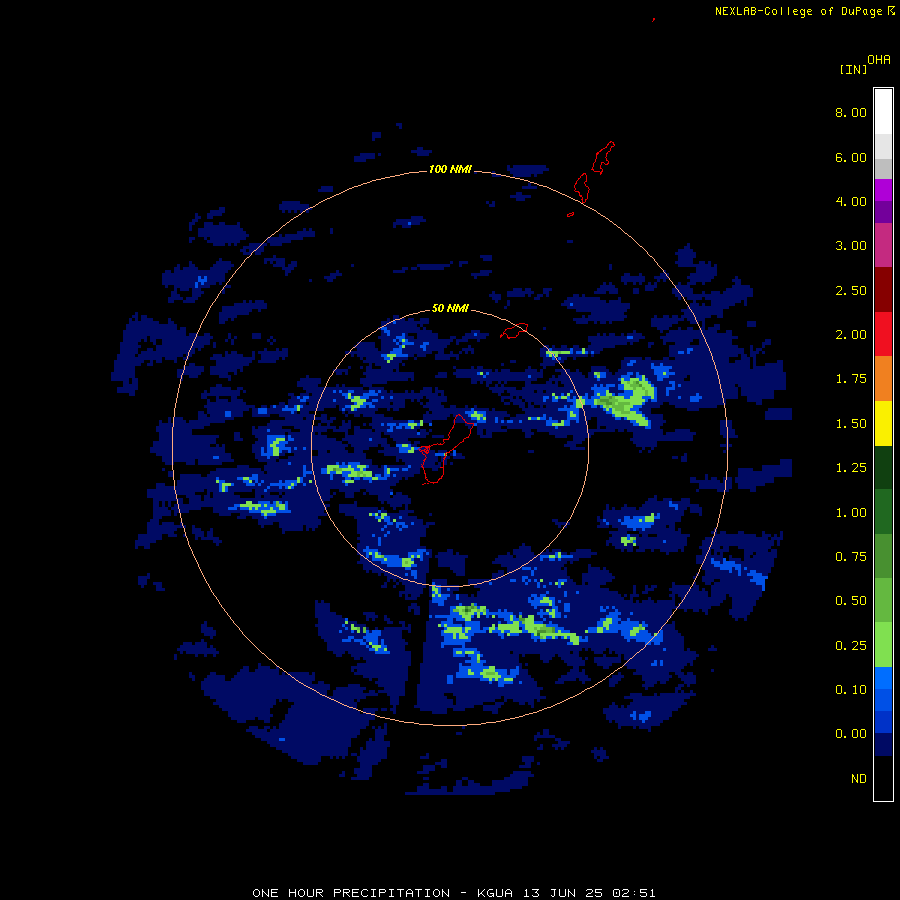The width and height of the screenshot is (900, 900).
Task: Pick the darkest green swatch beside 1.25
Action: point(883,467)
